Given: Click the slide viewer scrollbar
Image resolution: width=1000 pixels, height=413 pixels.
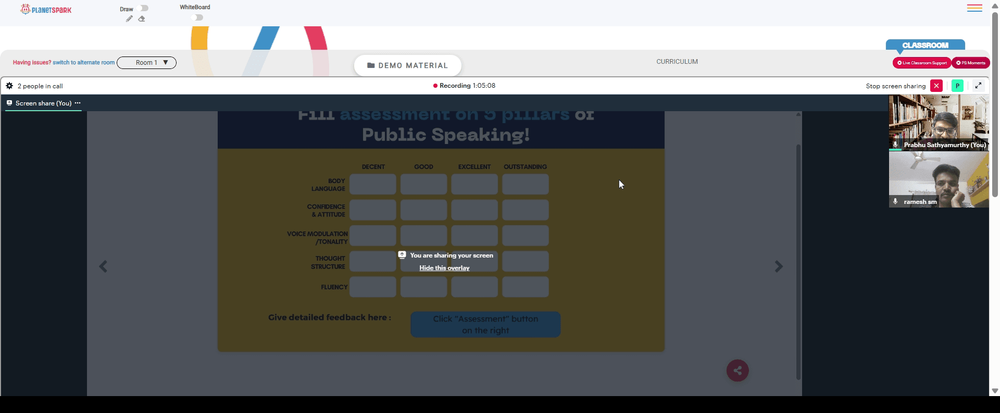Looking at the screenshot, I should click(x=798, y=261).
